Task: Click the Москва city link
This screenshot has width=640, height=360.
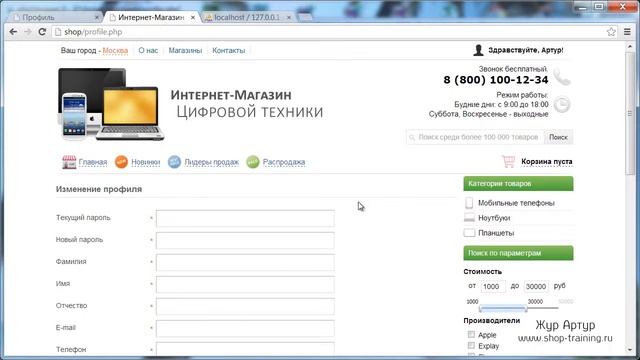Action: pos(115,51)
